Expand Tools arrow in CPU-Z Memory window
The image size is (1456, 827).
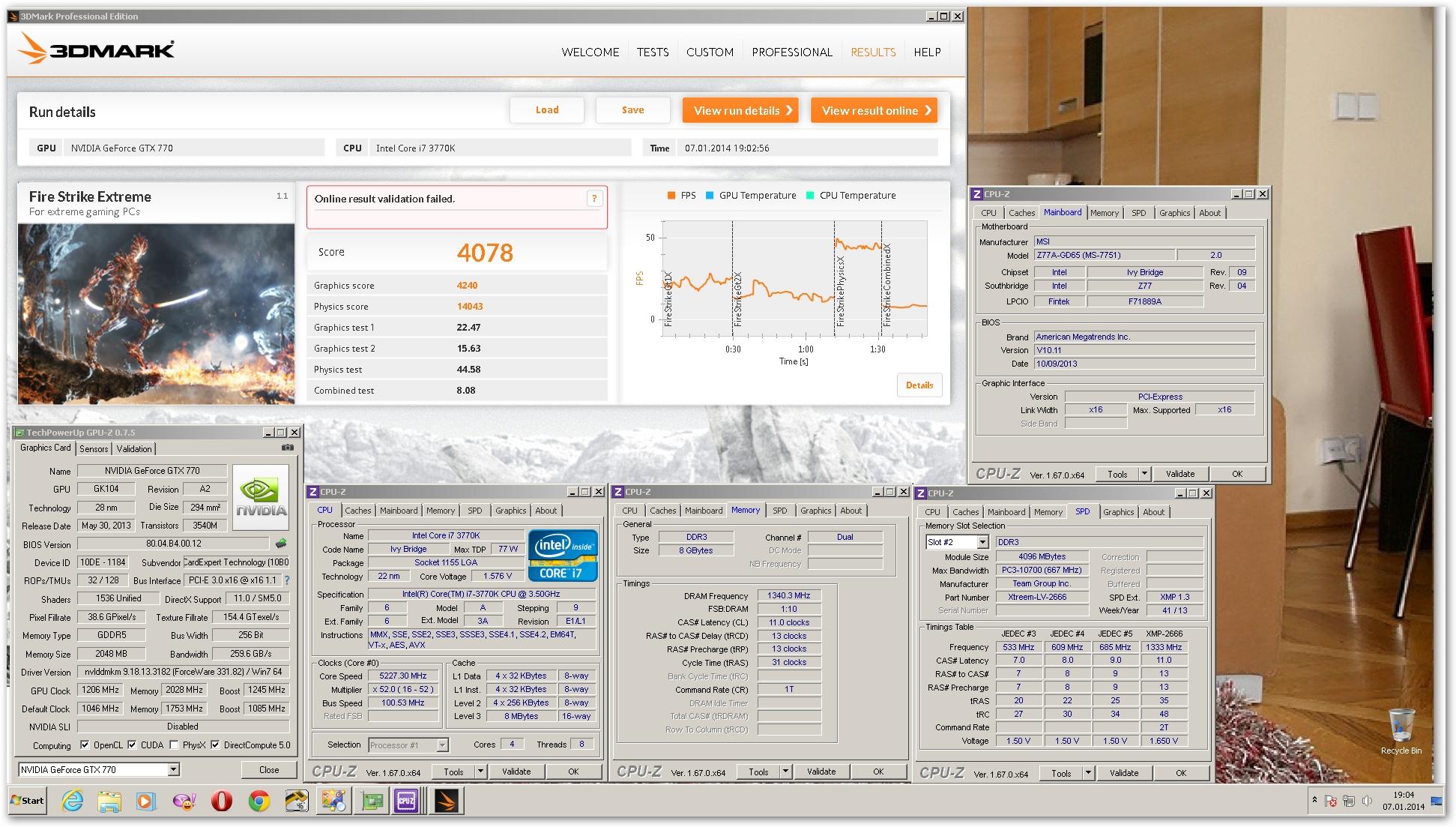pos(785,772)
